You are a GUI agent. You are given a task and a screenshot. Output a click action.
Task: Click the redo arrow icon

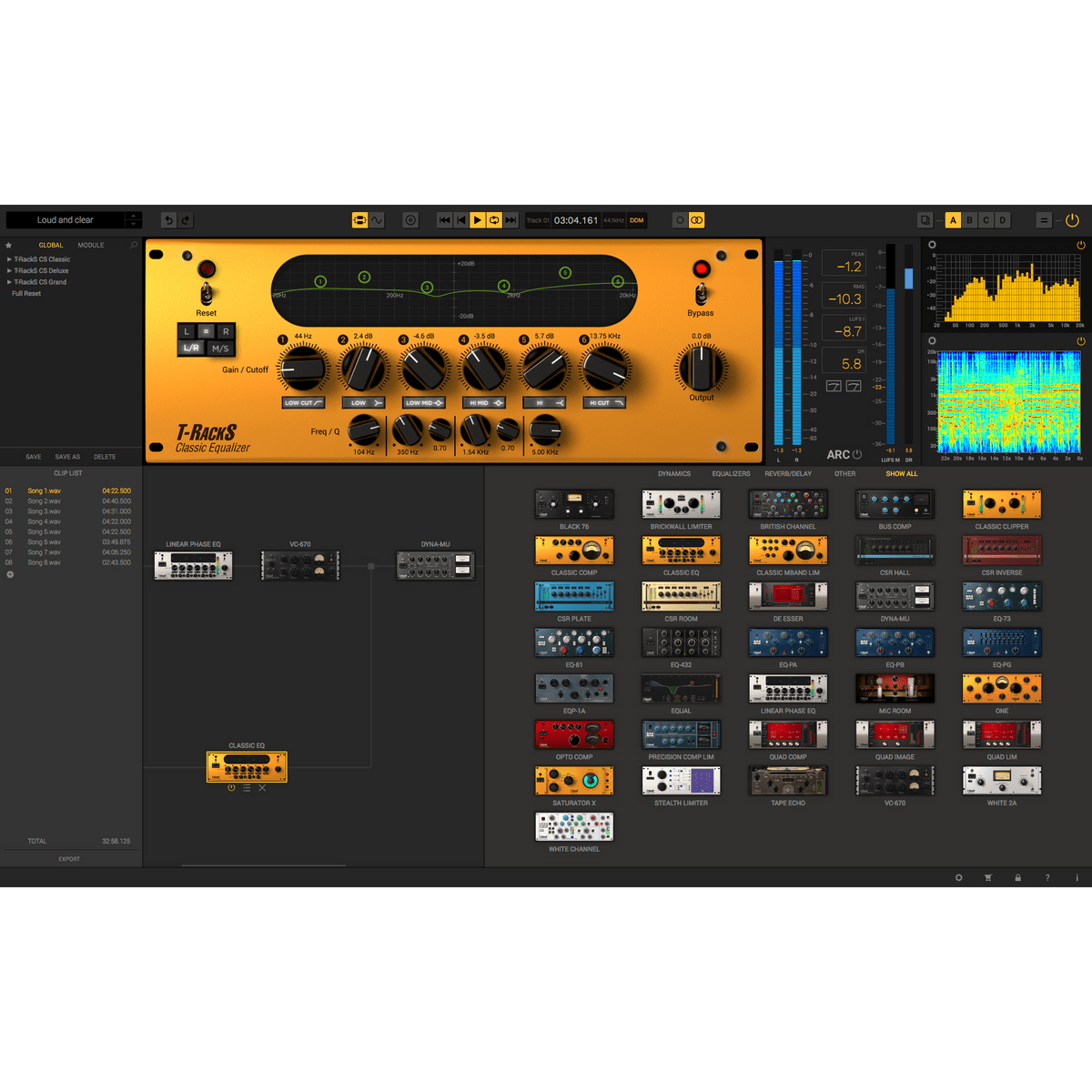point(186,220)
